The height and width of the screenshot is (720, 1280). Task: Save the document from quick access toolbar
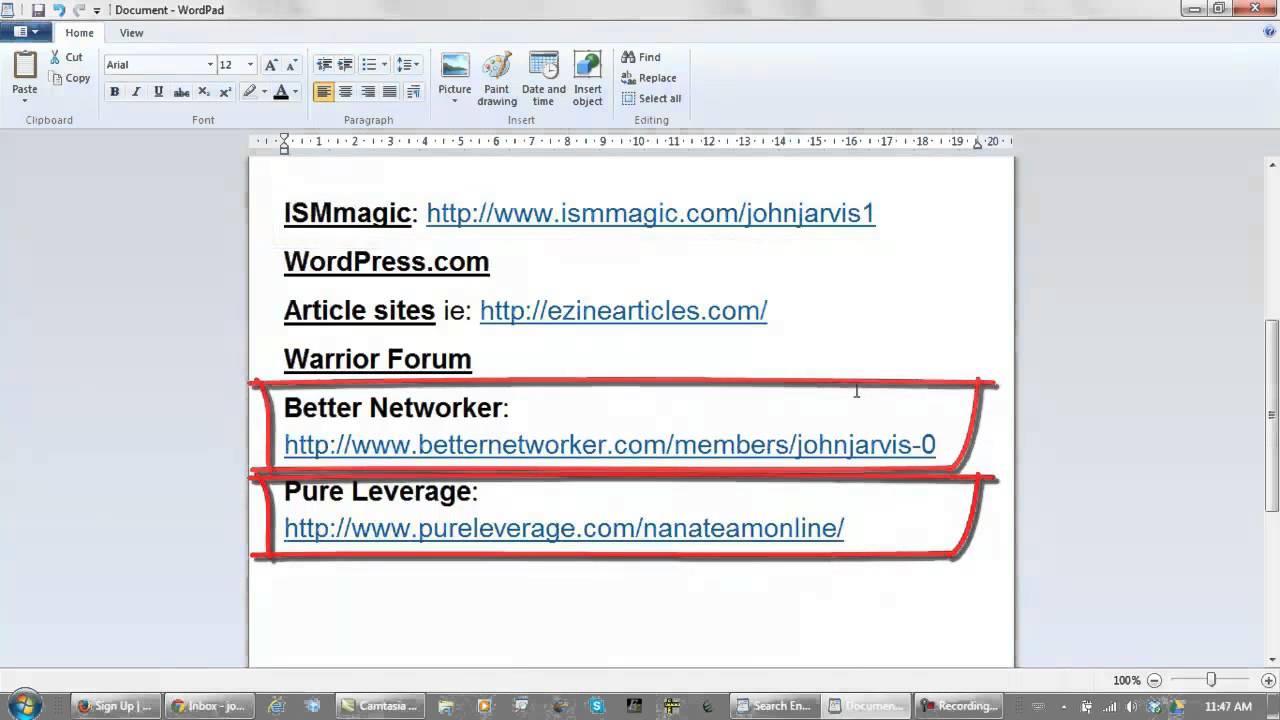click(38, 10)
